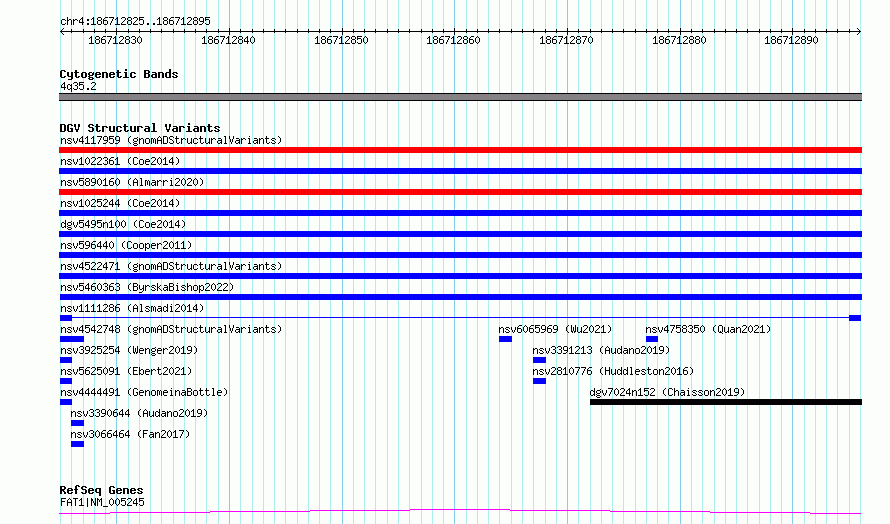Open nsv1022361 (Coe2014) label
The height and width of the screenshot is (524, 890).
point(120,161)
